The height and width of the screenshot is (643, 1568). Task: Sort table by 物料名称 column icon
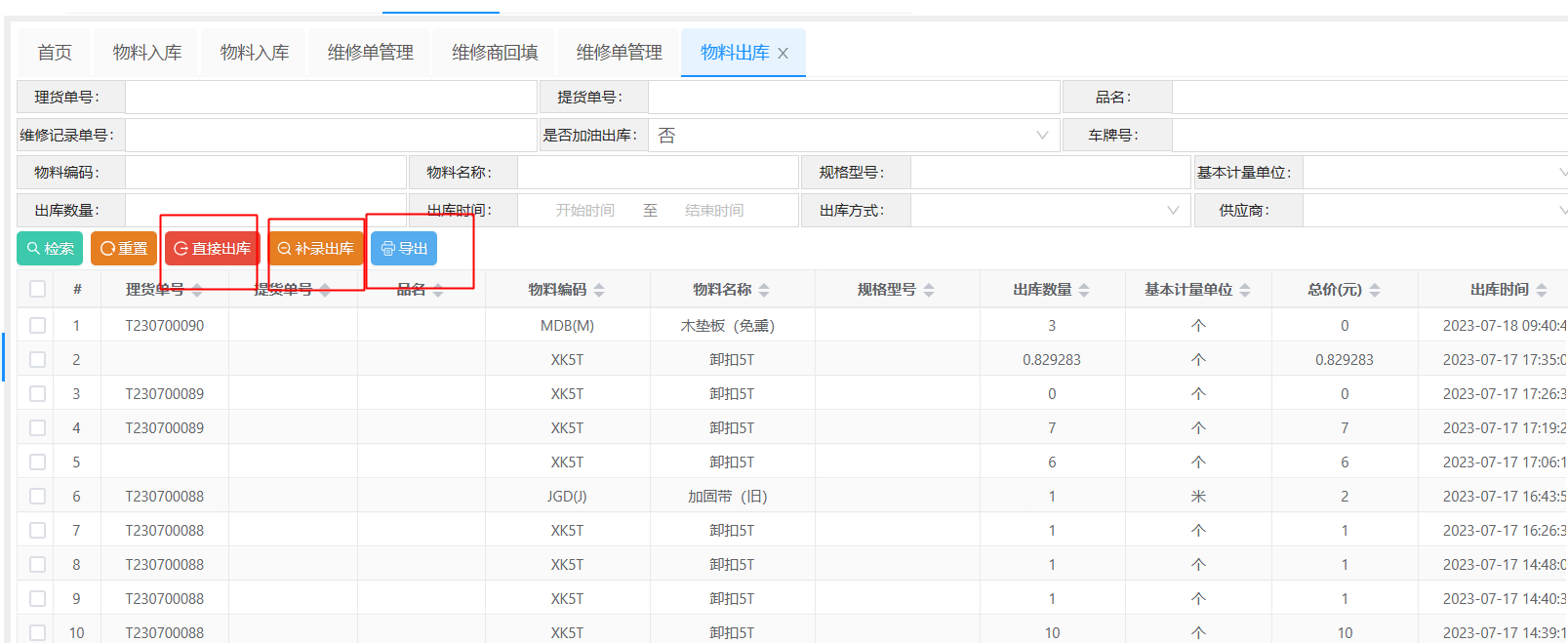(764, 290)
